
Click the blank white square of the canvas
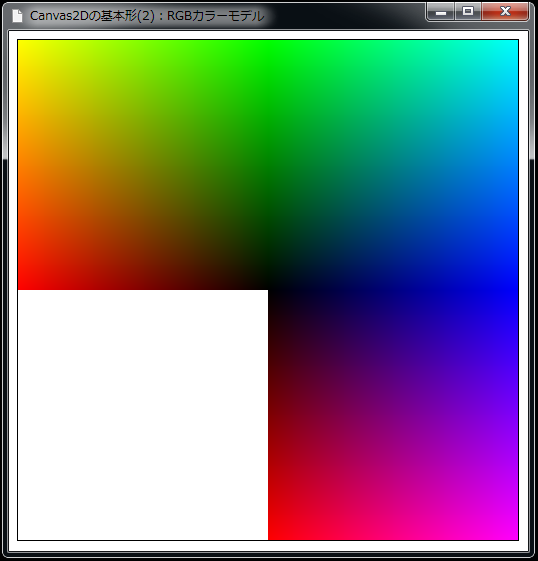tap(143, 415)
